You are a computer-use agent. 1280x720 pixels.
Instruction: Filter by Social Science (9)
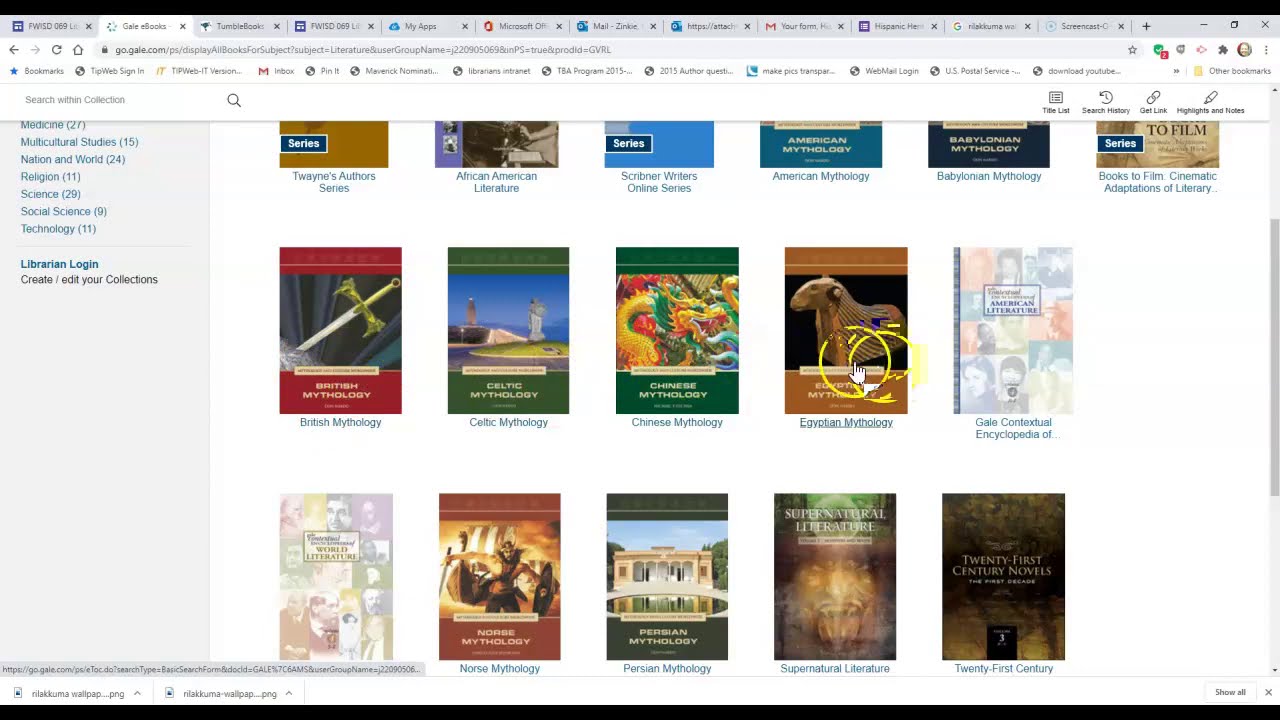point(64,211)
